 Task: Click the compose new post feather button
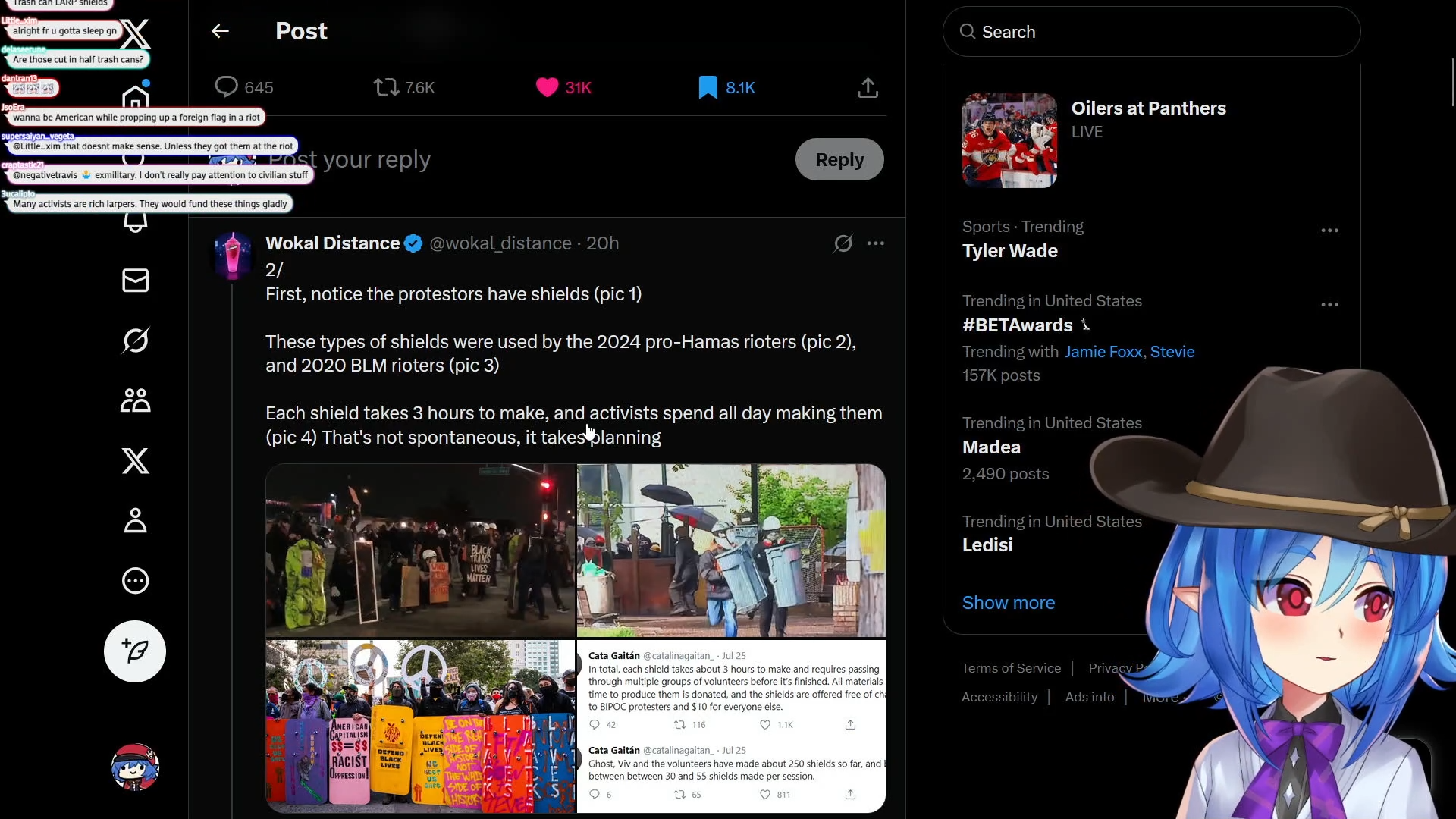click(135, 651)
